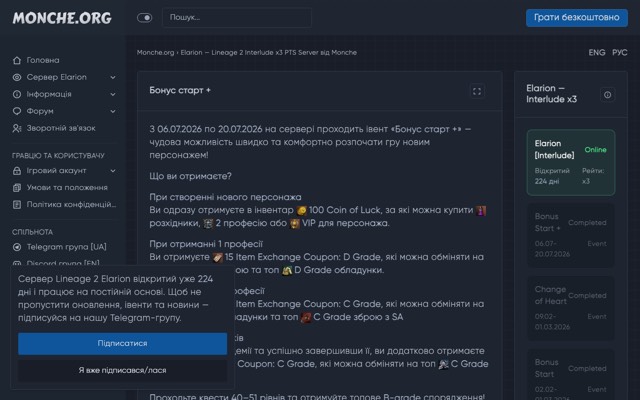Click the Зворотній зв'язок contact icon
Viewport: 640px width, 400px height.
tap(17, 128)
